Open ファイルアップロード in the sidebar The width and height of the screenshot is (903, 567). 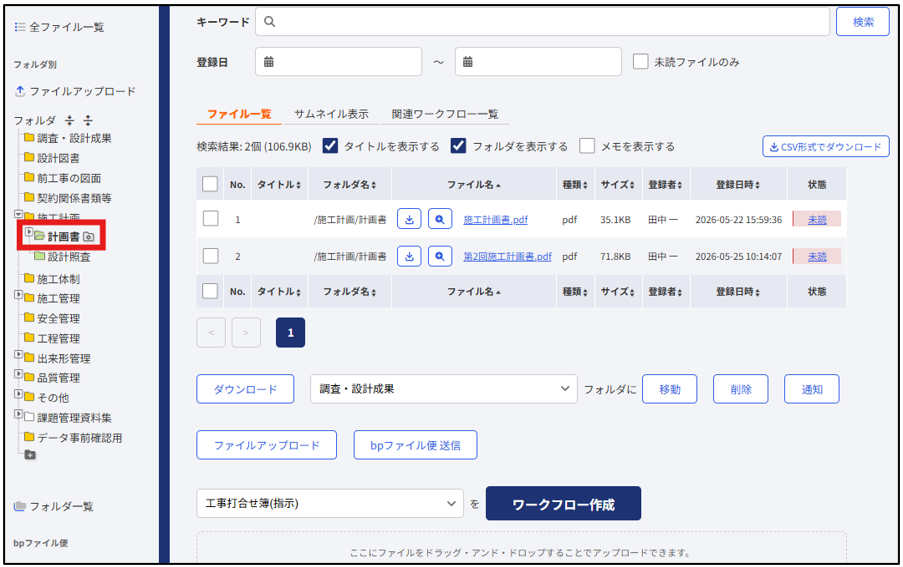(x=82, y=91)
